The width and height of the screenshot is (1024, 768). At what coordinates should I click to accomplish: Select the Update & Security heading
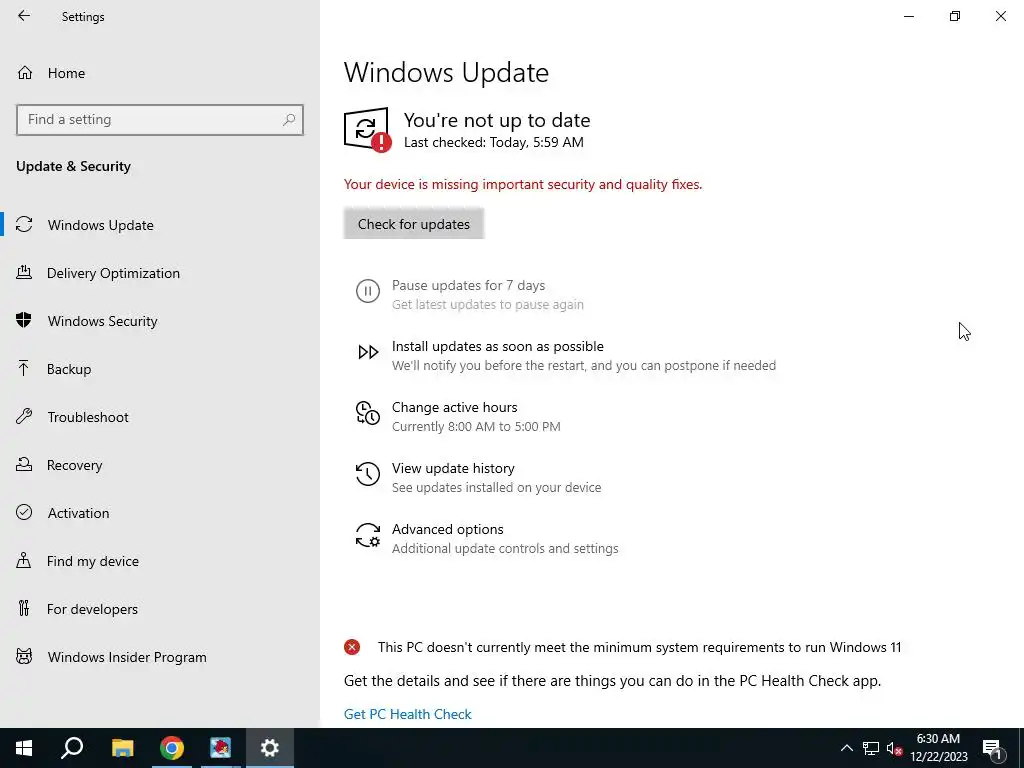coord(73,166)
